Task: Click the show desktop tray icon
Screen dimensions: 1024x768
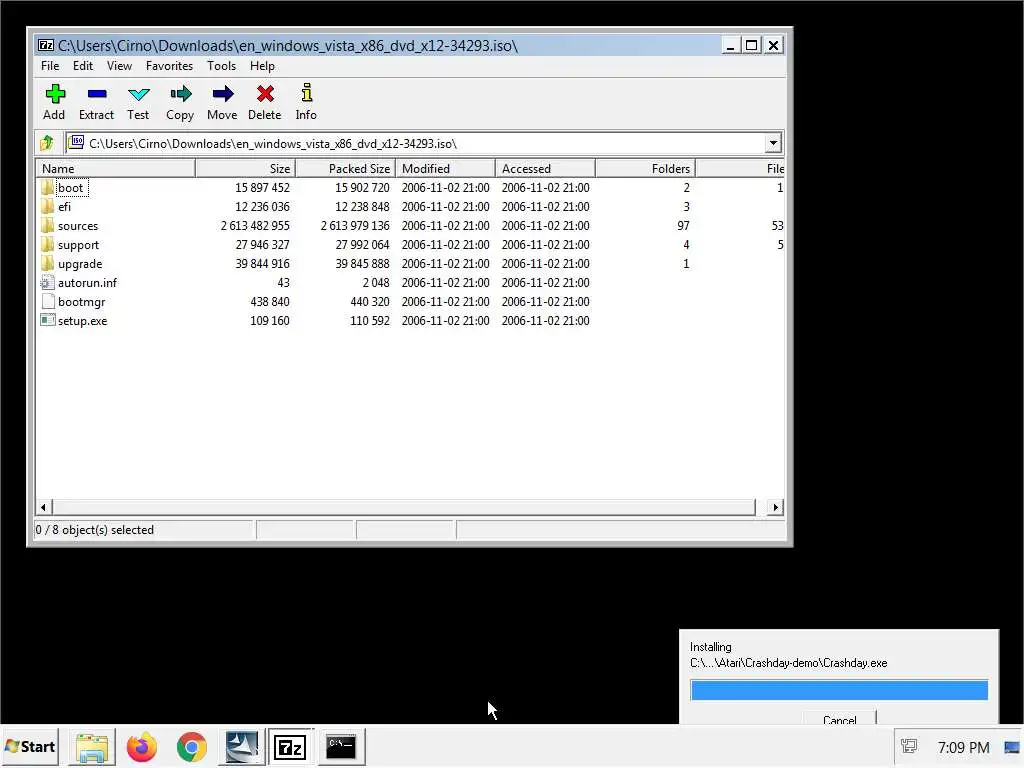Action: coord(1012,746)
